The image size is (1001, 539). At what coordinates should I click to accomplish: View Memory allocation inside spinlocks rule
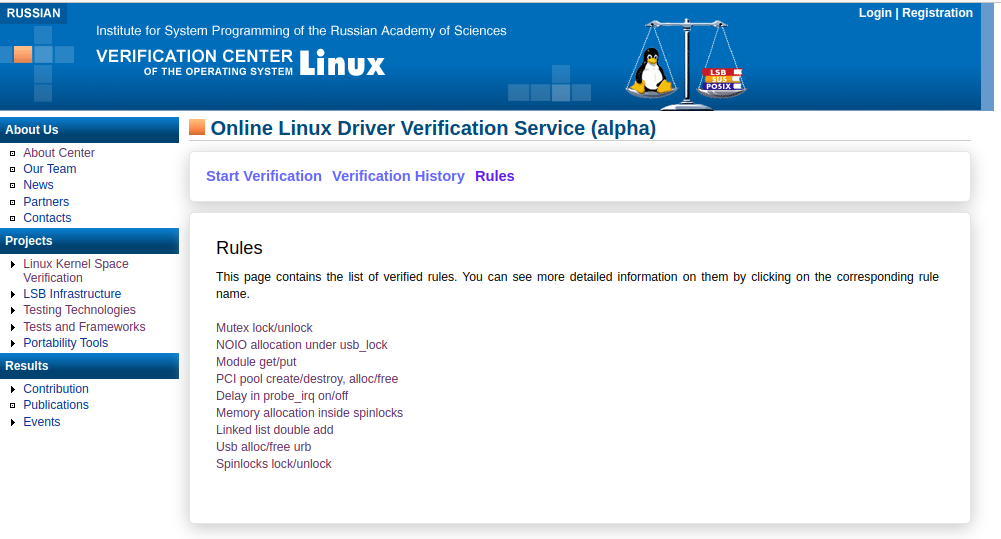click(310, 413)
